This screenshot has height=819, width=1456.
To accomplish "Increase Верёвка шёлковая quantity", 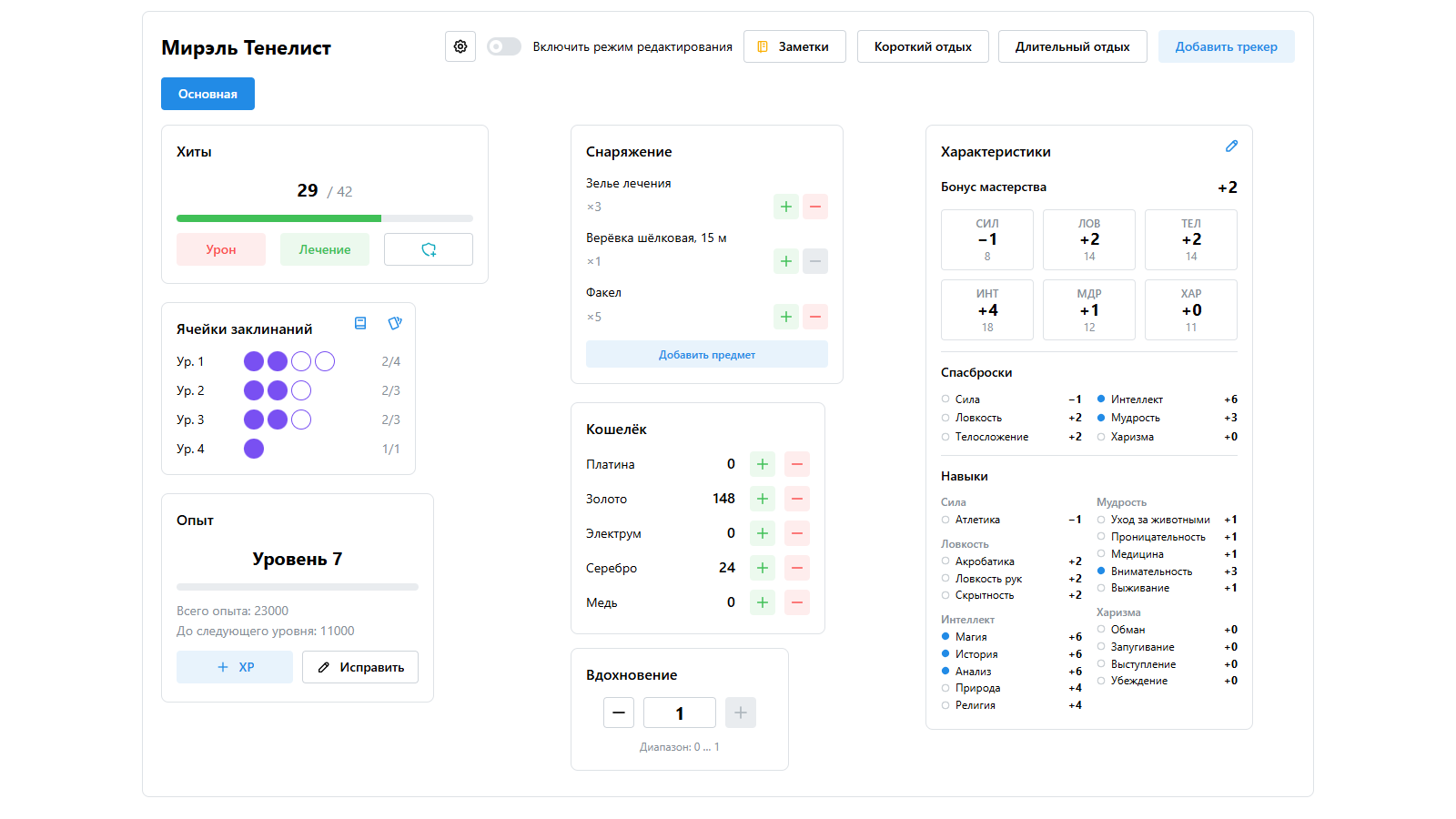I will point(786,261).
